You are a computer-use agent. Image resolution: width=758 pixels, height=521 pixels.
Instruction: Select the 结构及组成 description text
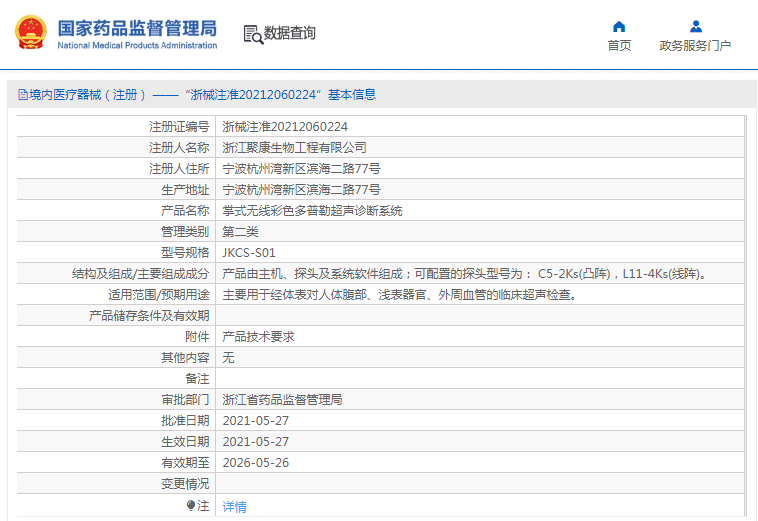coord(466,274)
